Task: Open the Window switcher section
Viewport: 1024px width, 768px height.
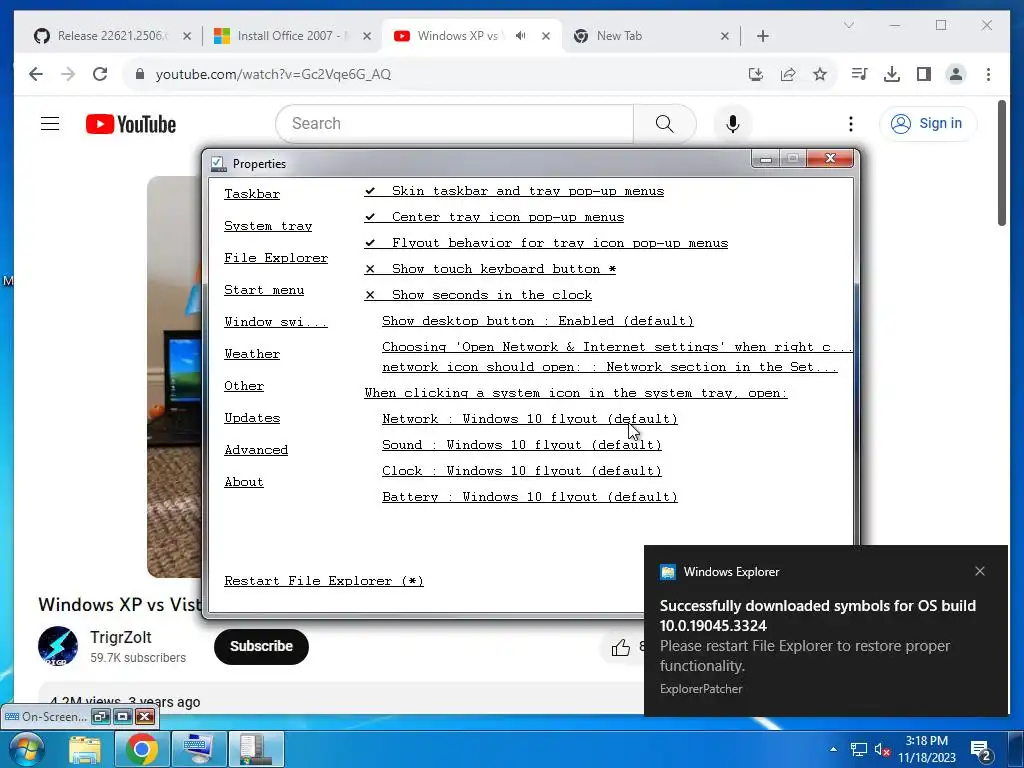Action: coord(276,322)
